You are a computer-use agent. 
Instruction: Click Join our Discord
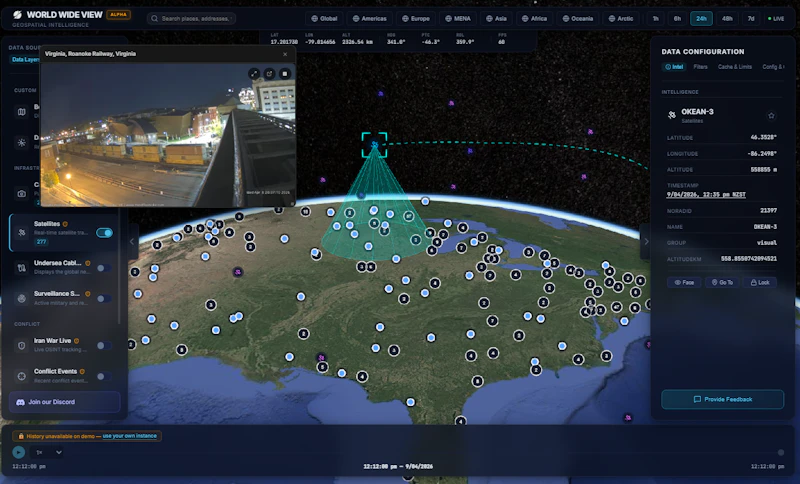click(64, 402)
